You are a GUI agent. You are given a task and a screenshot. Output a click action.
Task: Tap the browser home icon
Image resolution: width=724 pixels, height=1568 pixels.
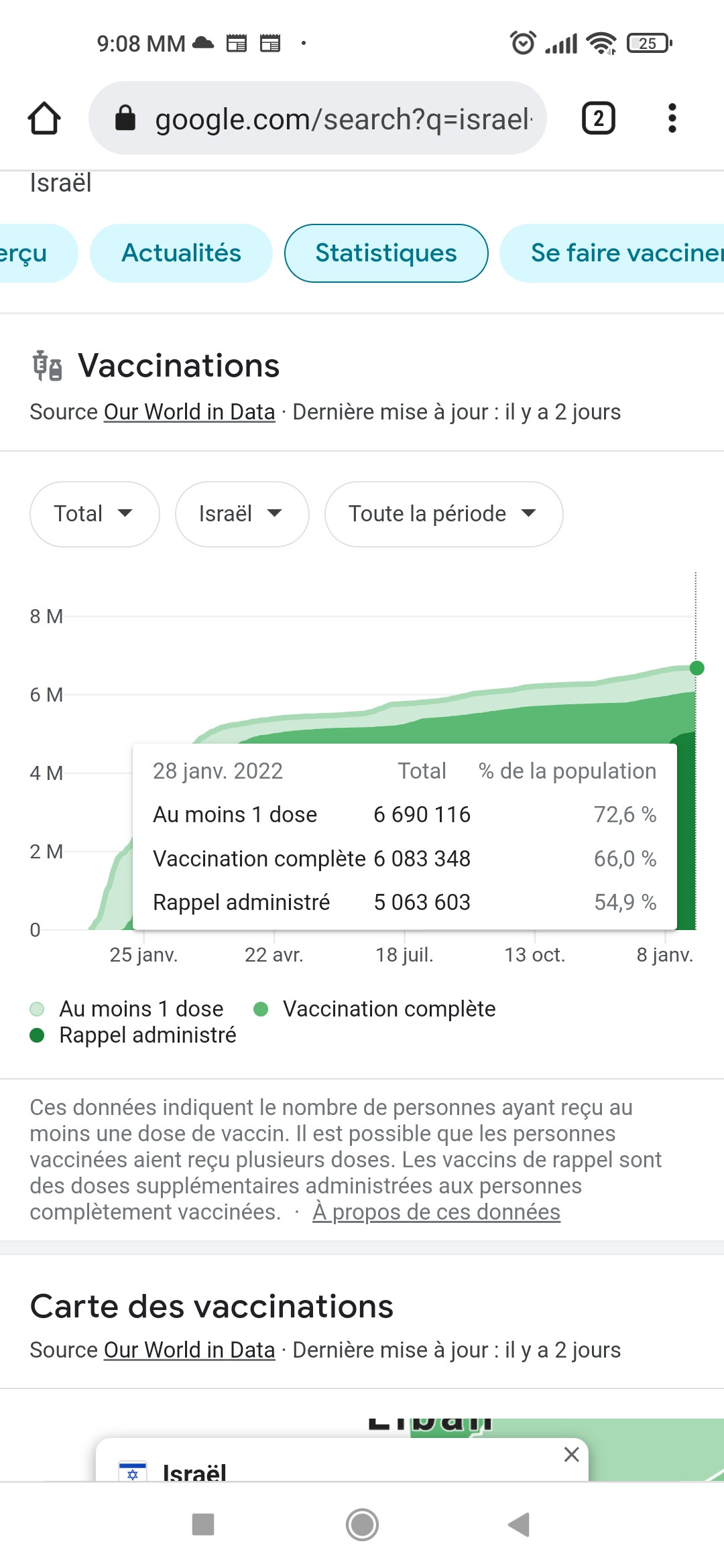click(44, 119)
